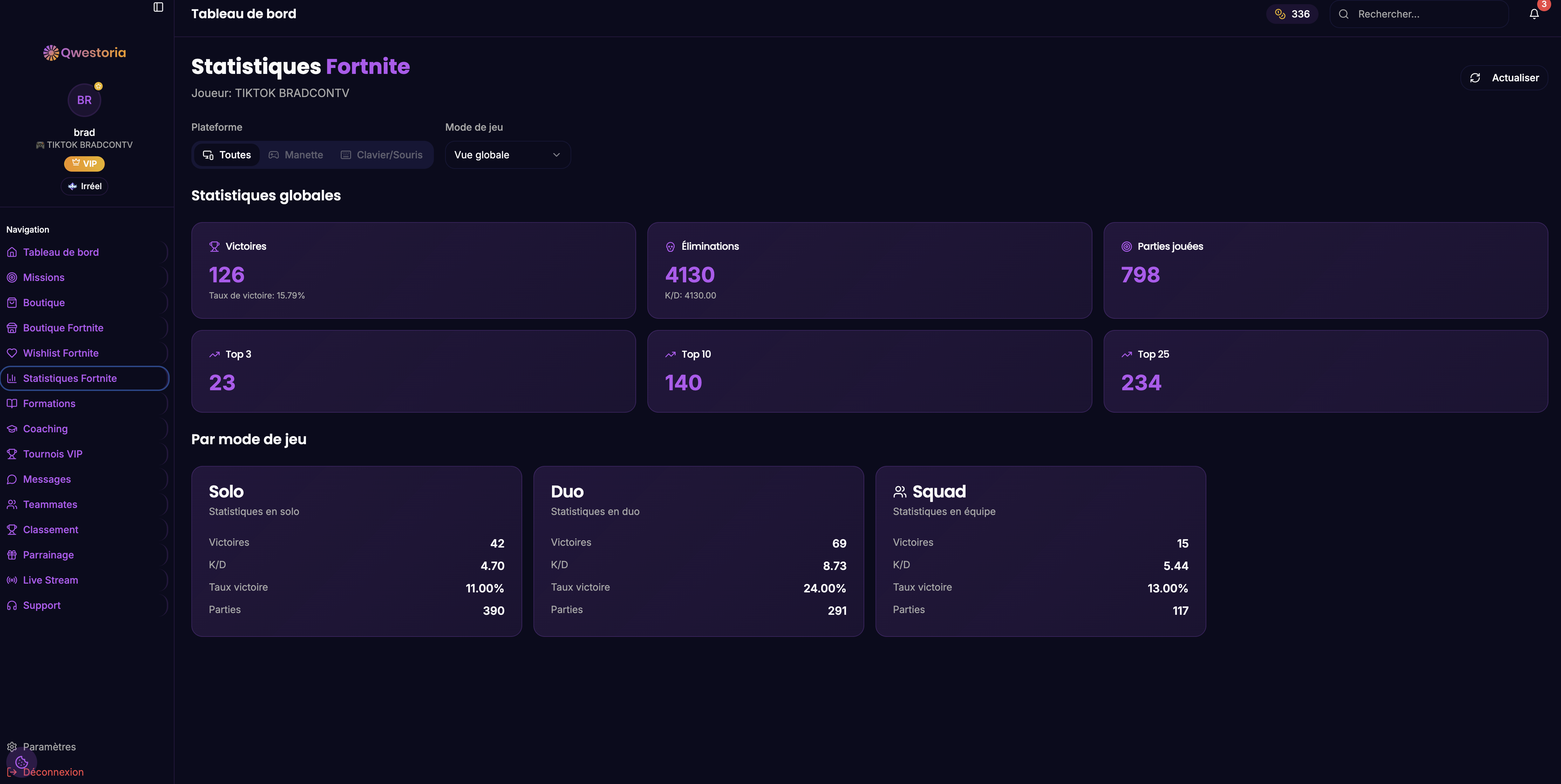The image size is (1561, 784).
Task: Open notifications bell icon
Action: [1534, 14]
